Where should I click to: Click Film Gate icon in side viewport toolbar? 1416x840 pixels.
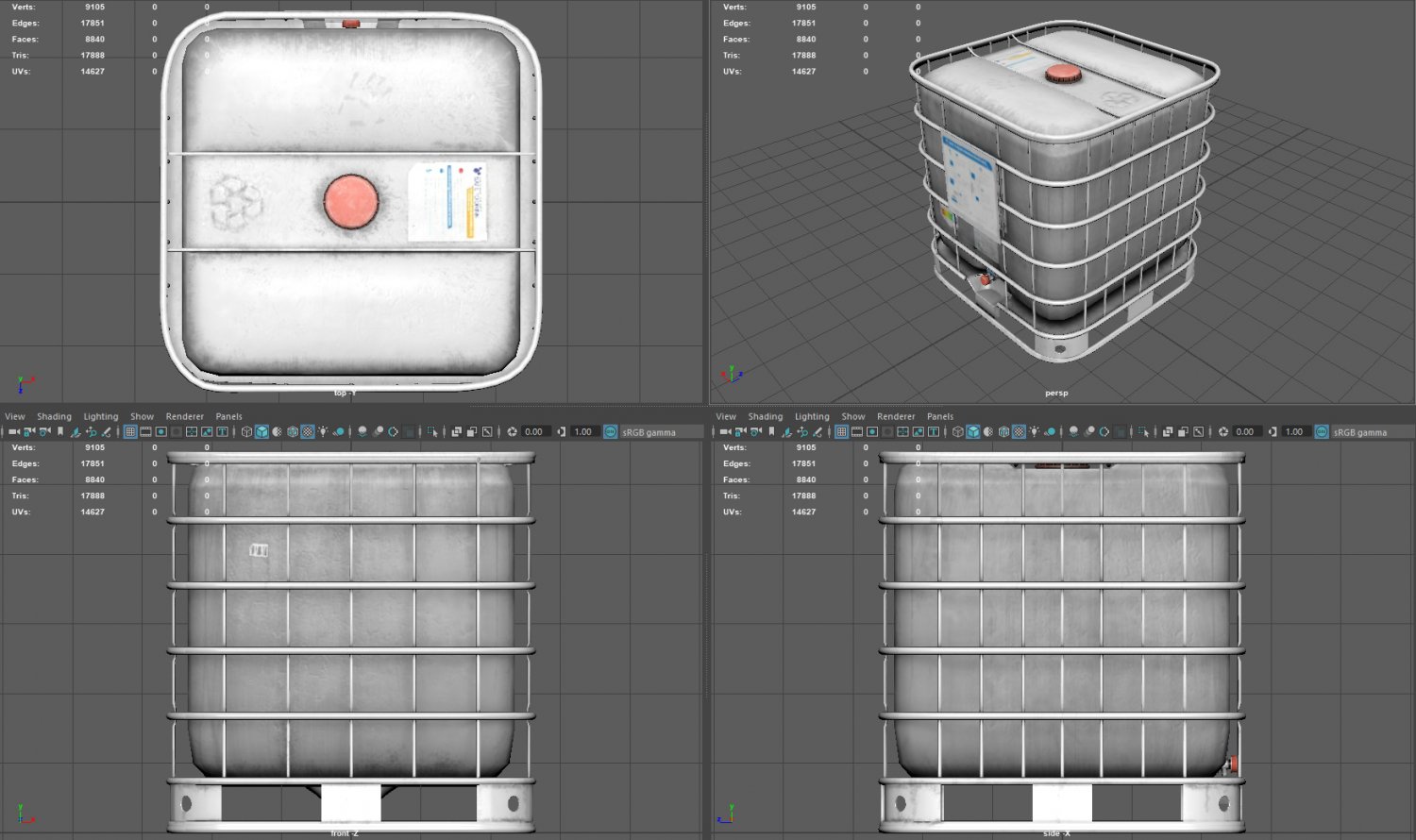point(857,432)
